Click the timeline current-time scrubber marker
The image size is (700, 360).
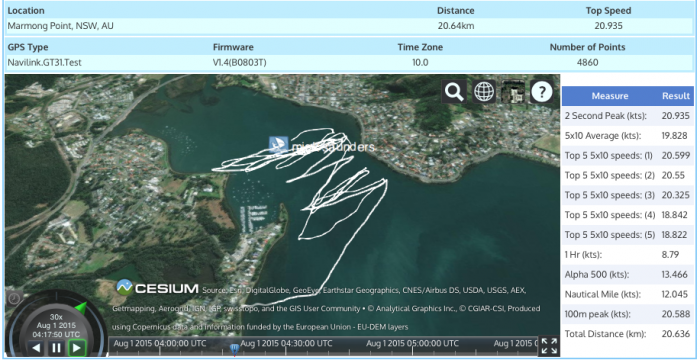click(x=234, y=348)
